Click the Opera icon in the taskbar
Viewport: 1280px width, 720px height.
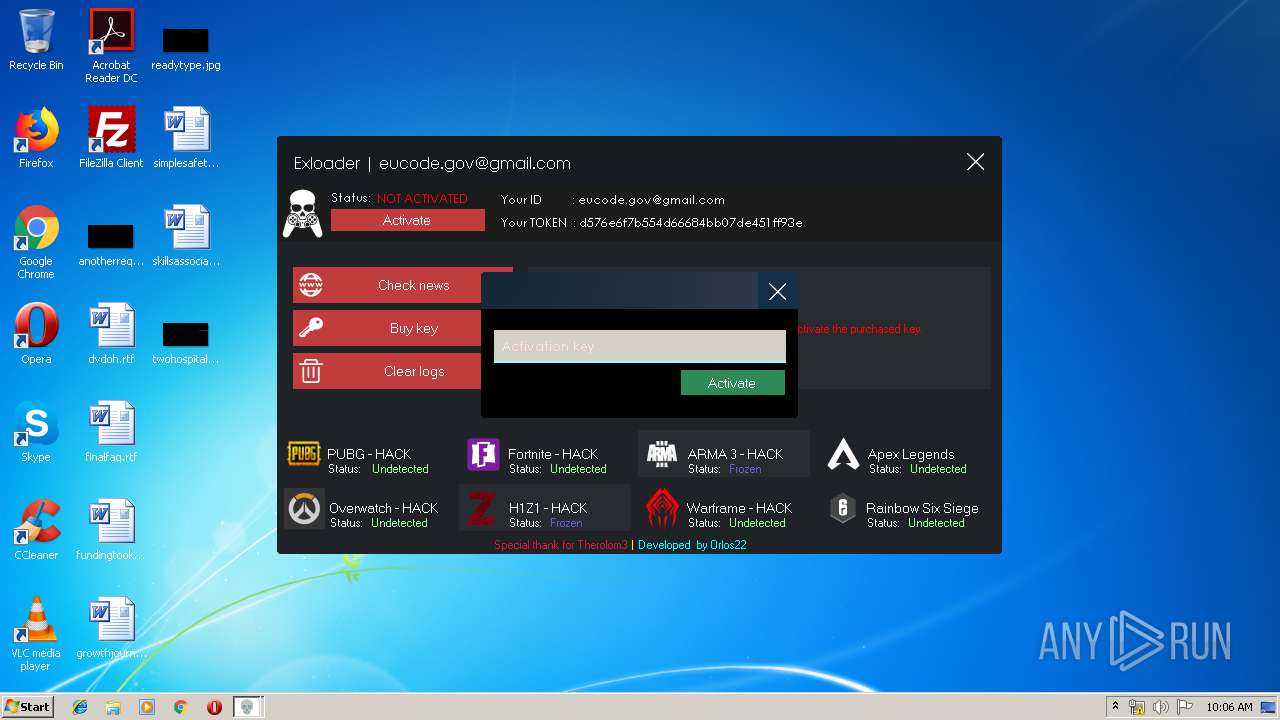pyautogui.click(x=214, y=707)
